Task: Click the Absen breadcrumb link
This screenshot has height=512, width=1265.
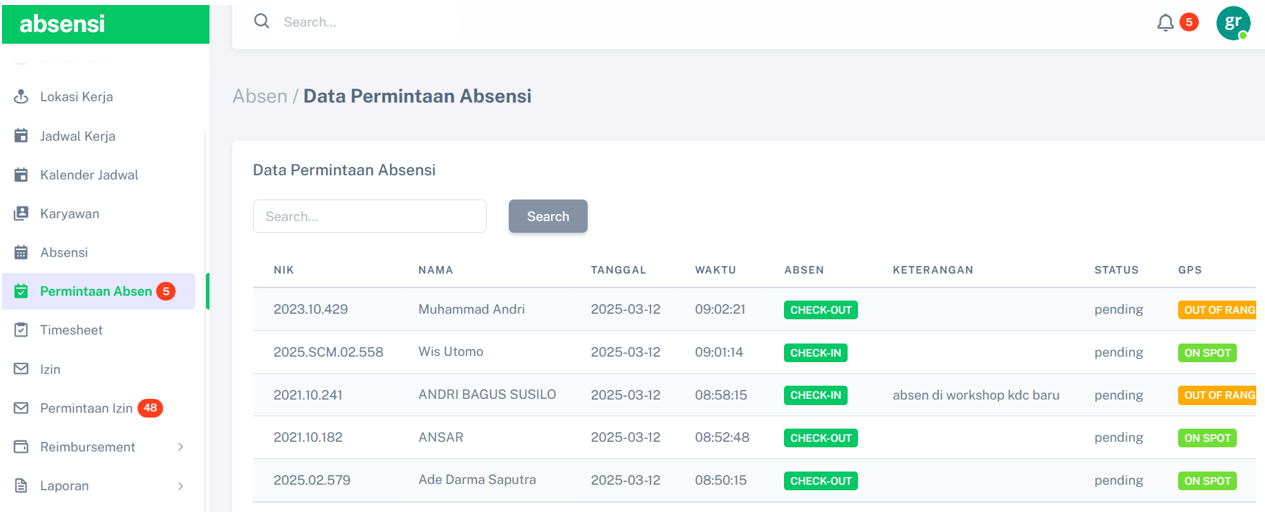Action: (259, 97)
